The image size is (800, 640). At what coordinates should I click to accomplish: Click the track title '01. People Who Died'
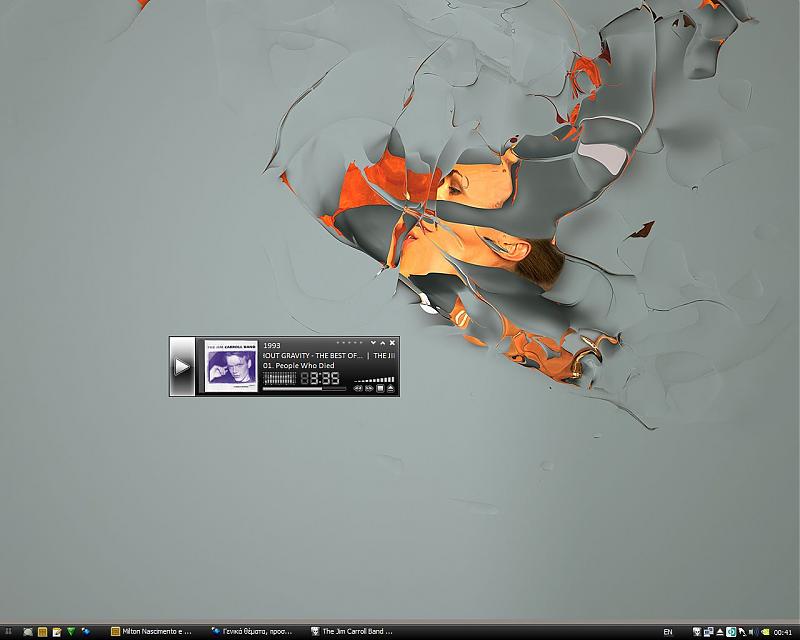[x=298, y=365]
